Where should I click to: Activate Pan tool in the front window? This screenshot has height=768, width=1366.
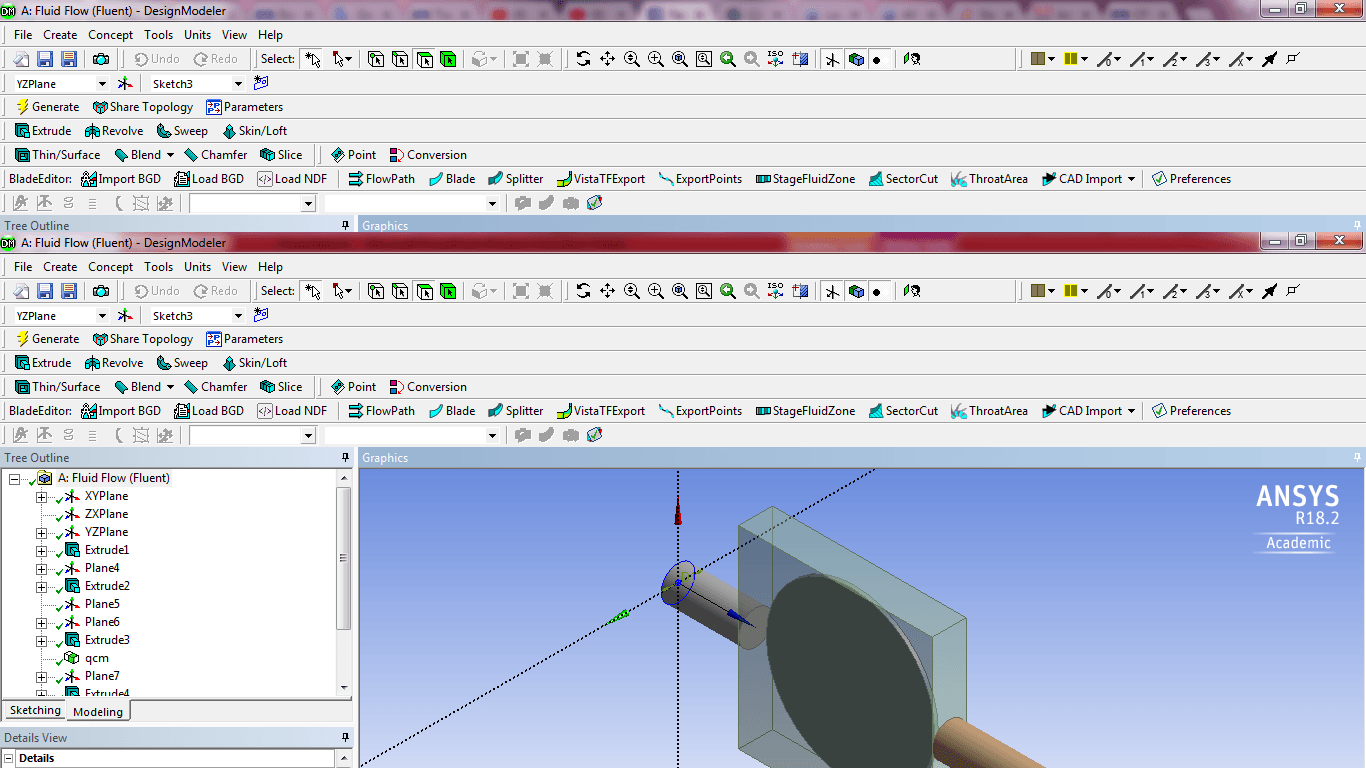click(x=608, y=291)
